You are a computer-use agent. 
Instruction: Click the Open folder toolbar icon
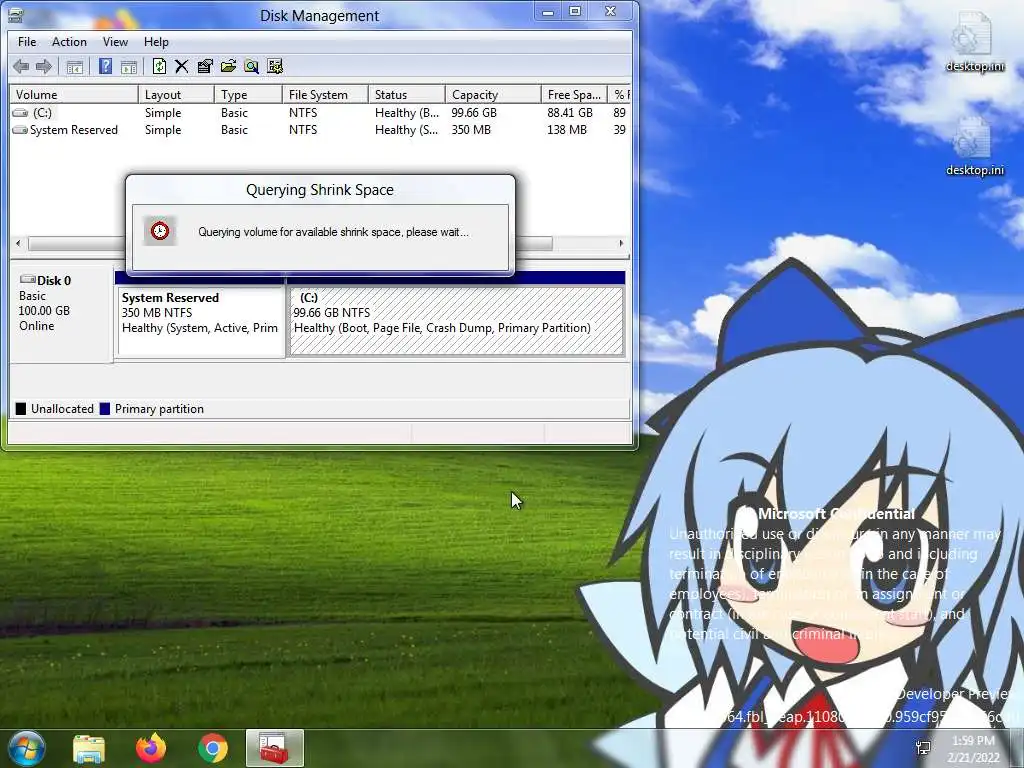[228, 66]
